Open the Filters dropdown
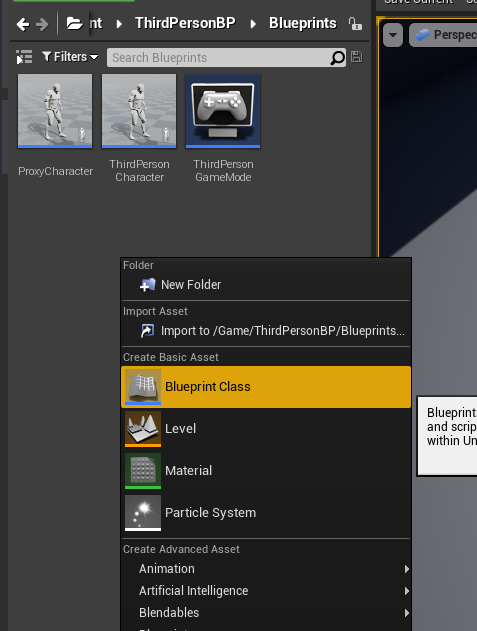The width and height of the screenshot is (477, 631). (x=70, y=57)
